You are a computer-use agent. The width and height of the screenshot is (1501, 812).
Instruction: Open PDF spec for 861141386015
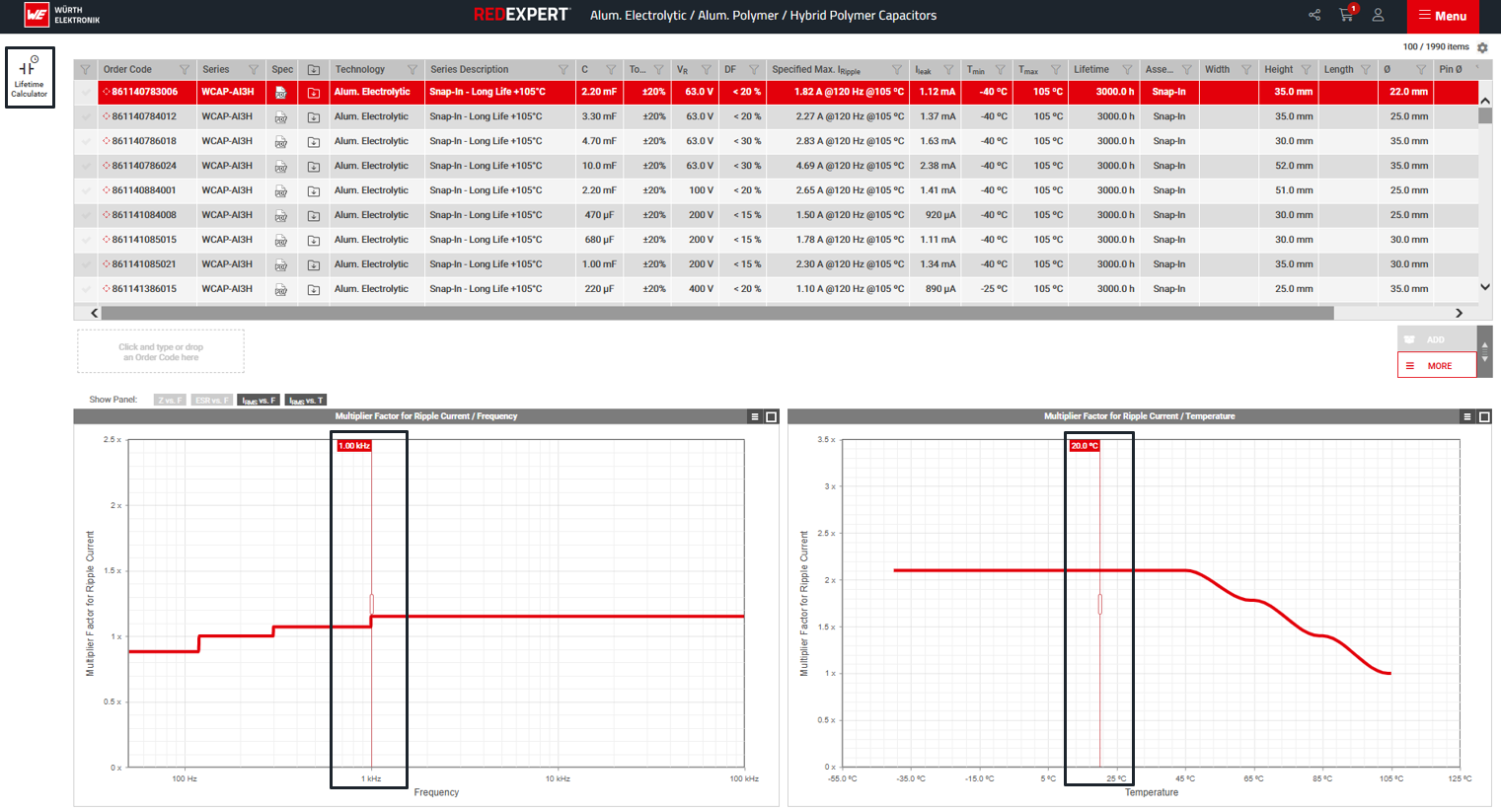pos(281,289)
